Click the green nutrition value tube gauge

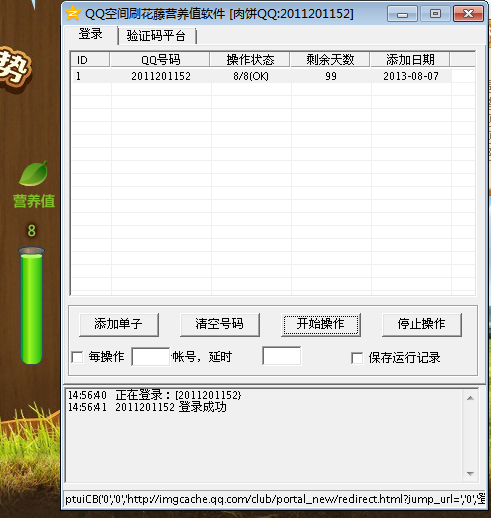pos(31,305)
